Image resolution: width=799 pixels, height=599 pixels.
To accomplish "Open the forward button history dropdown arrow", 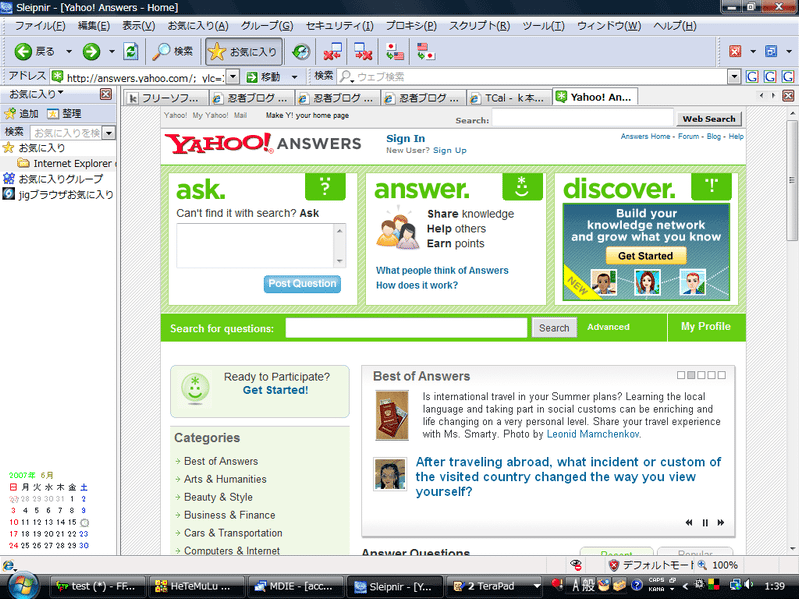I will coord(112,51).
